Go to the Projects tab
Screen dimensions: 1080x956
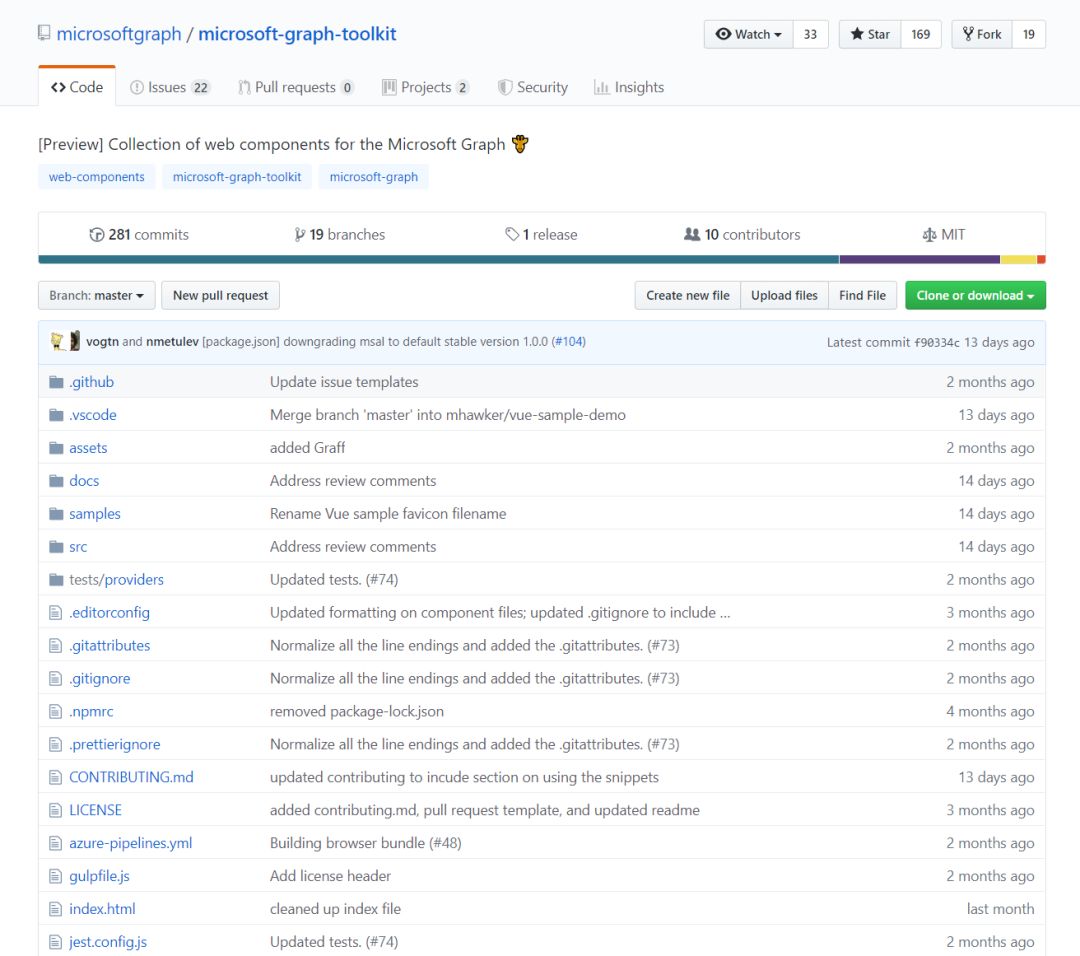(426, 87)
